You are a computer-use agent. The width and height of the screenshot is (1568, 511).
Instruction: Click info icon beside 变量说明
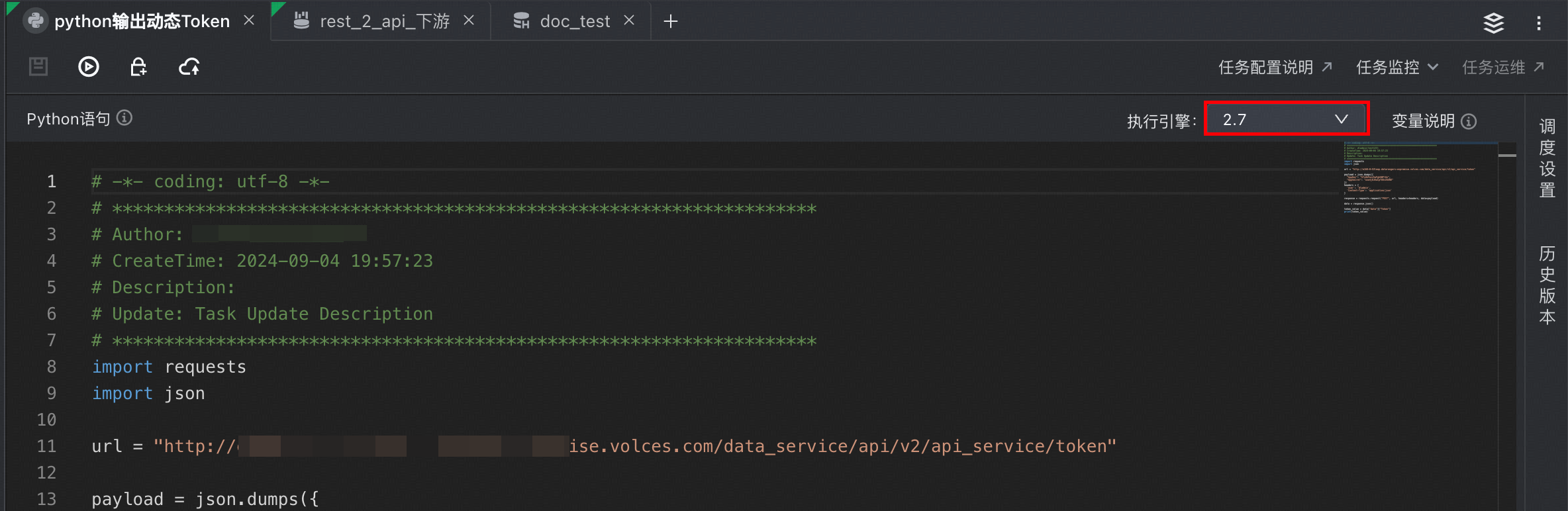(x=1469, y=121)
